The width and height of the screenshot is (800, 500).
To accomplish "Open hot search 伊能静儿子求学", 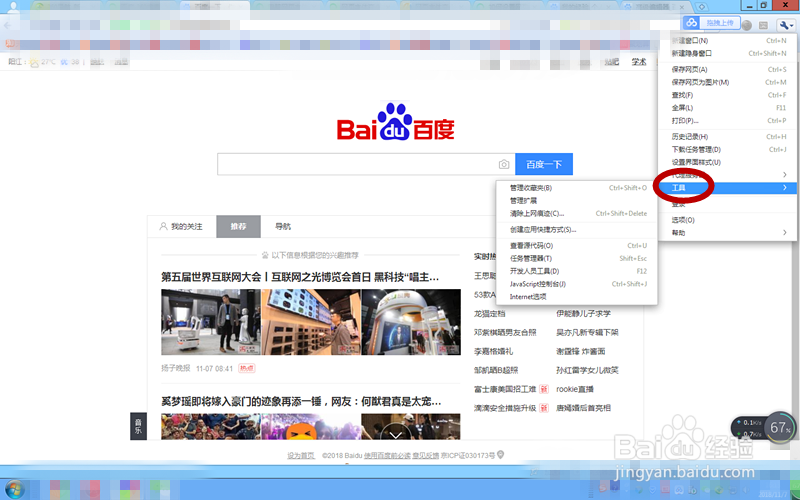I will tap(583, 313).
